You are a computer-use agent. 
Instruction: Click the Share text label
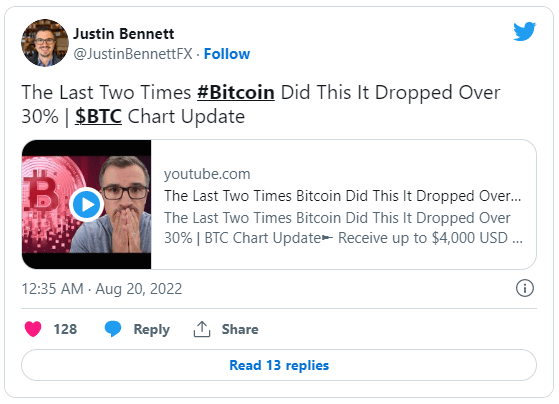click(x=240, y=329)
